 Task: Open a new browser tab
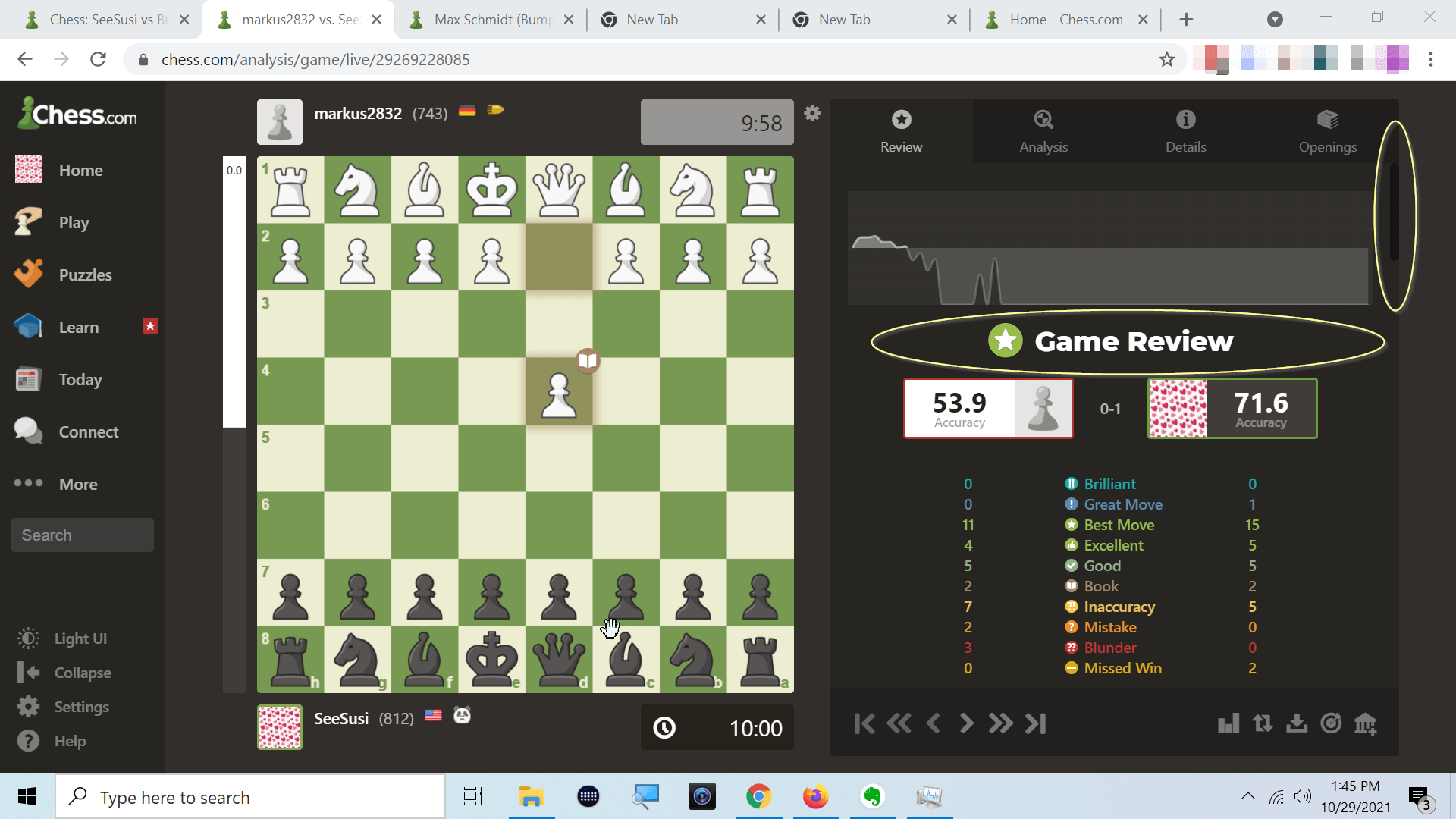pyautogui.click(x=1187, y=20)
